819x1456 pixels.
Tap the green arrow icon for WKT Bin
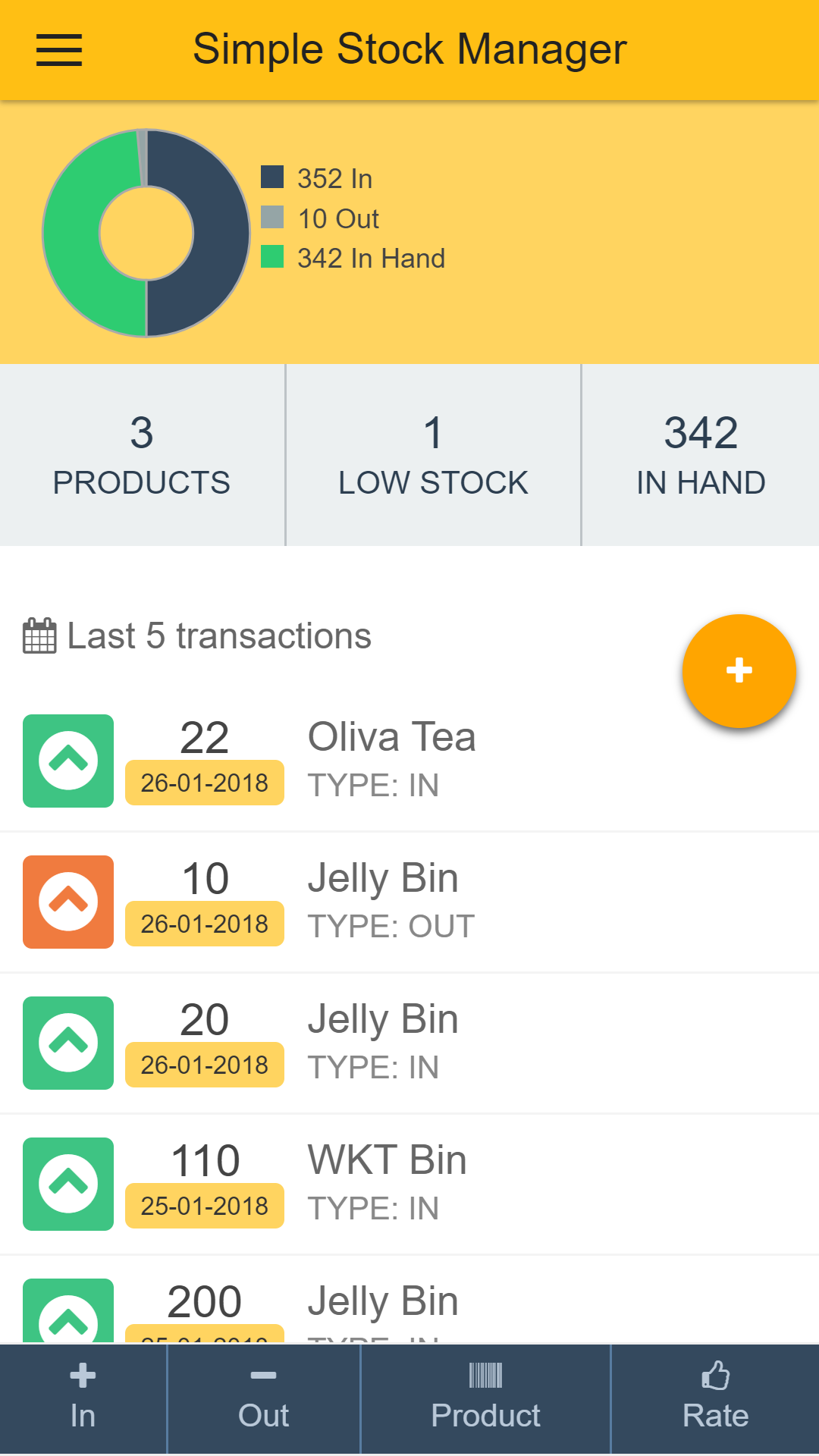pos(68,1184)
